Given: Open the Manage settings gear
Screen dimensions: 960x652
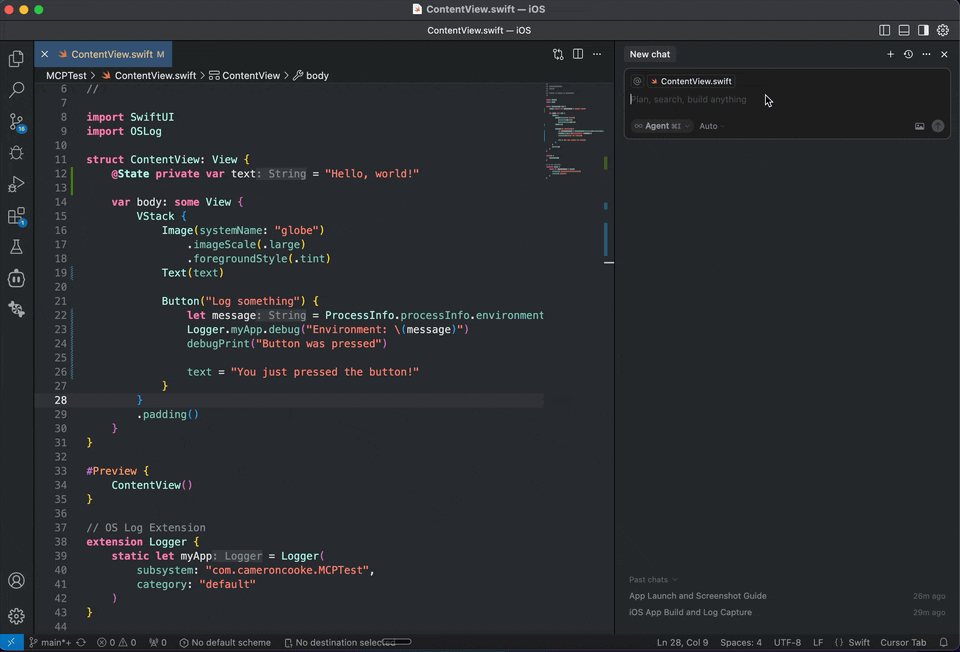Looking at the screenshot, I should [x=16, y=616].
